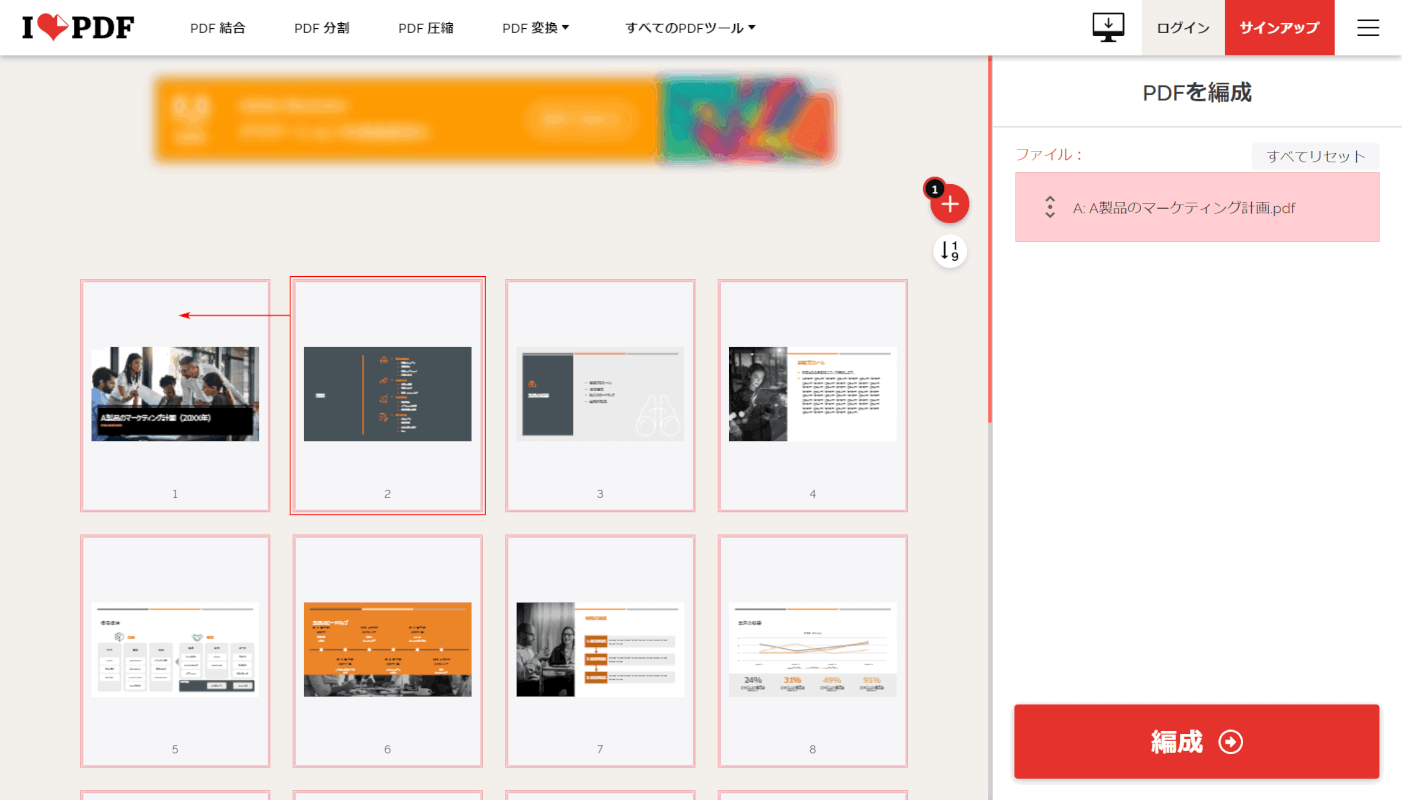Click the sort pages by number icon
Viewport: 1402px width, 800px height.
coord(950,251)
